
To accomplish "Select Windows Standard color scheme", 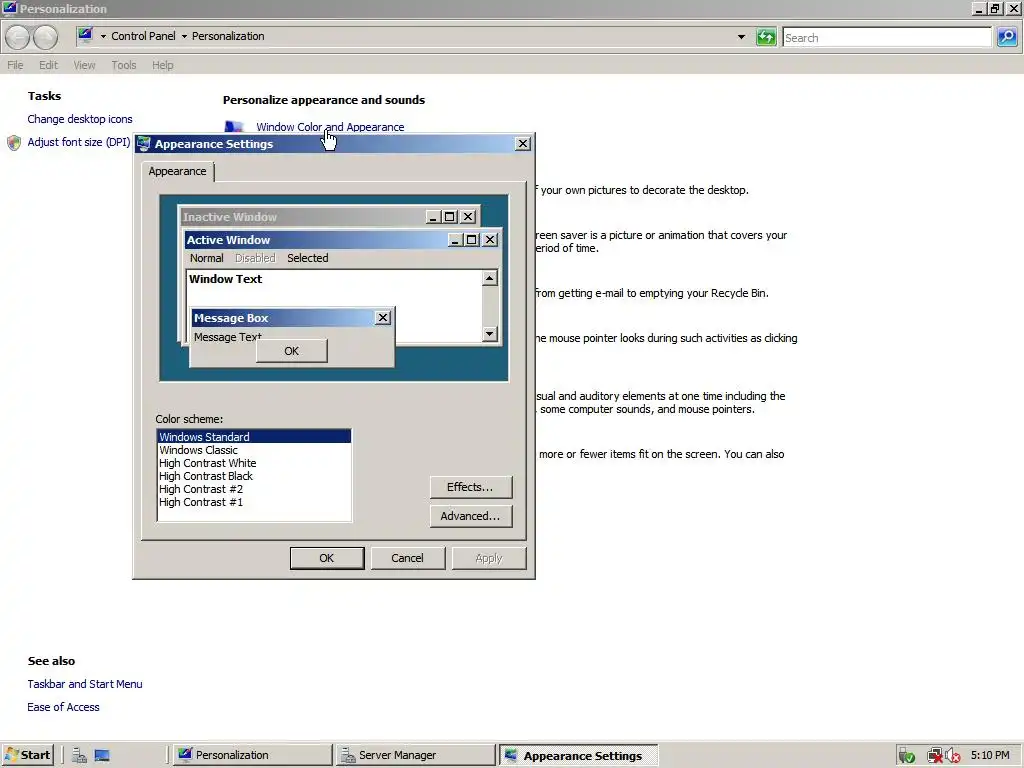I will [x=254, y=437].
